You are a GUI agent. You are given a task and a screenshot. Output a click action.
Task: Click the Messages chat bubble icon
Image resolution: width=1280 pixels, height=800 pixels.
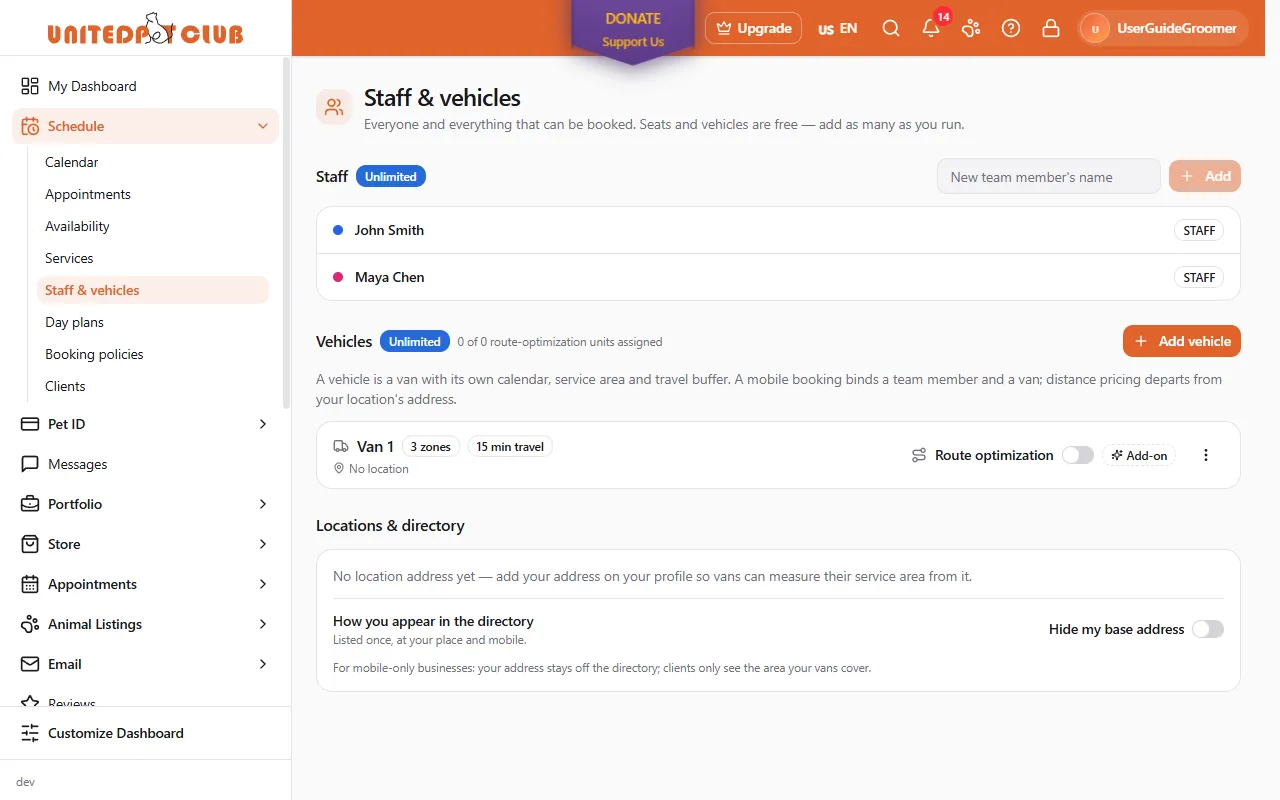[30, 464]
